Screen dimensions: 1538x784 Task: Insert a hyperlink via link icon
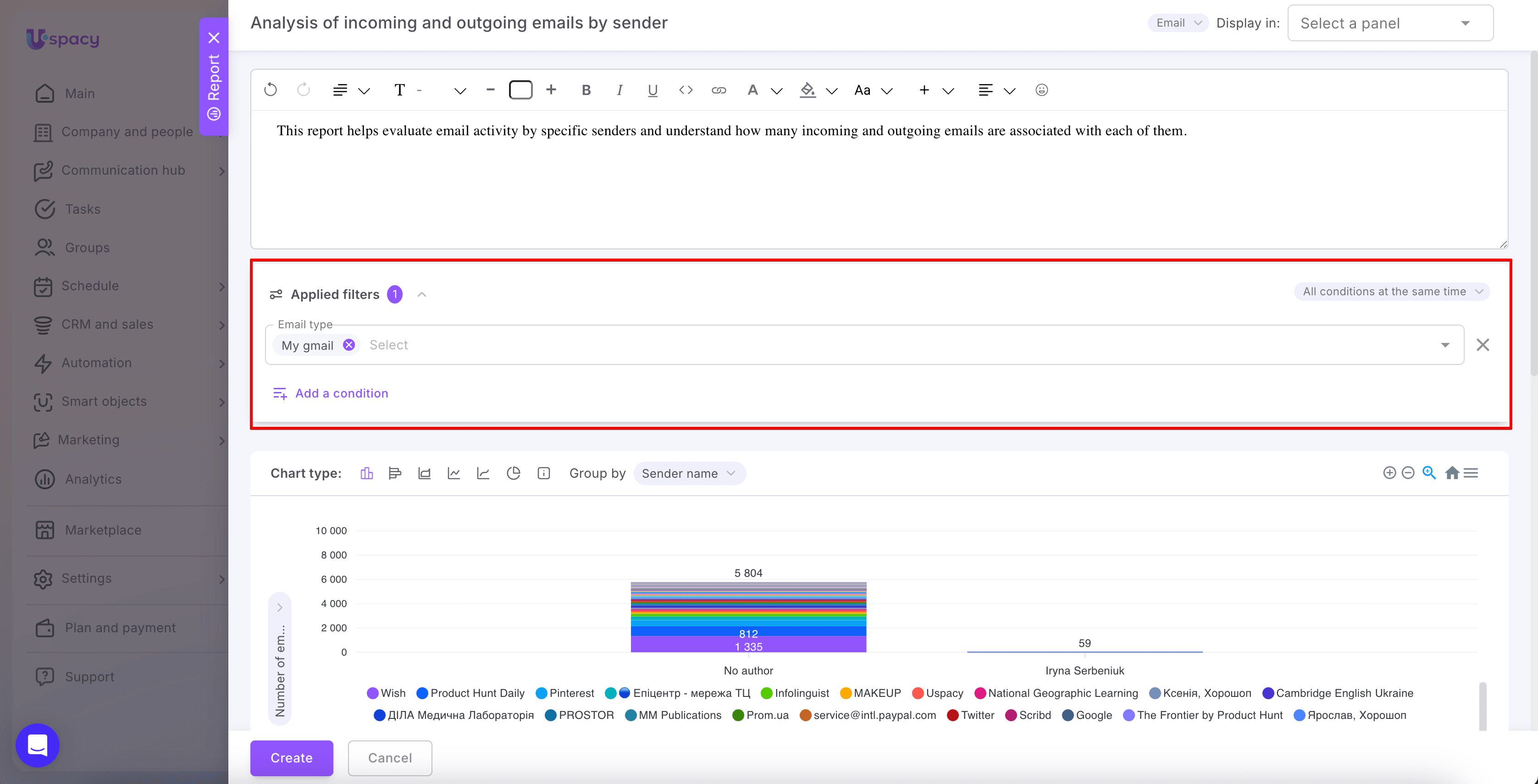click(x=719, y=90)
